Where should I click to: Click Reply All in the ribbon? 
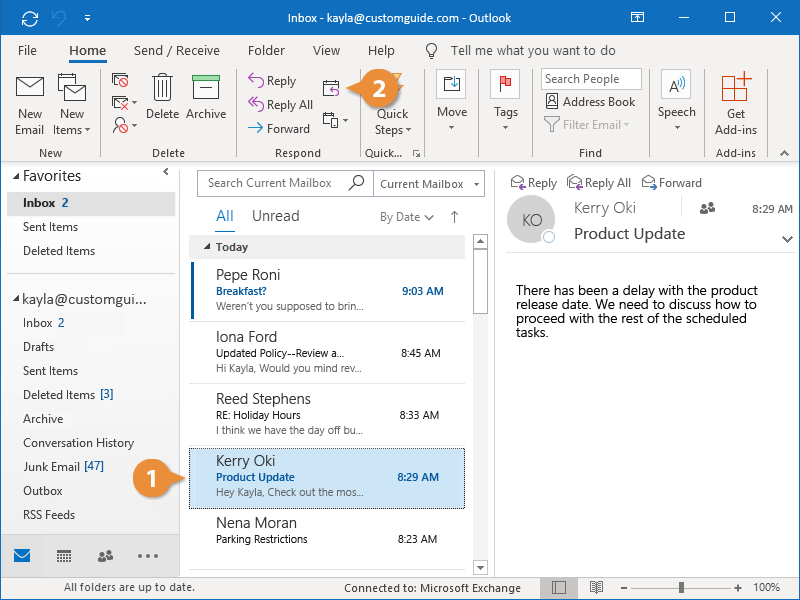click(280, 105)
